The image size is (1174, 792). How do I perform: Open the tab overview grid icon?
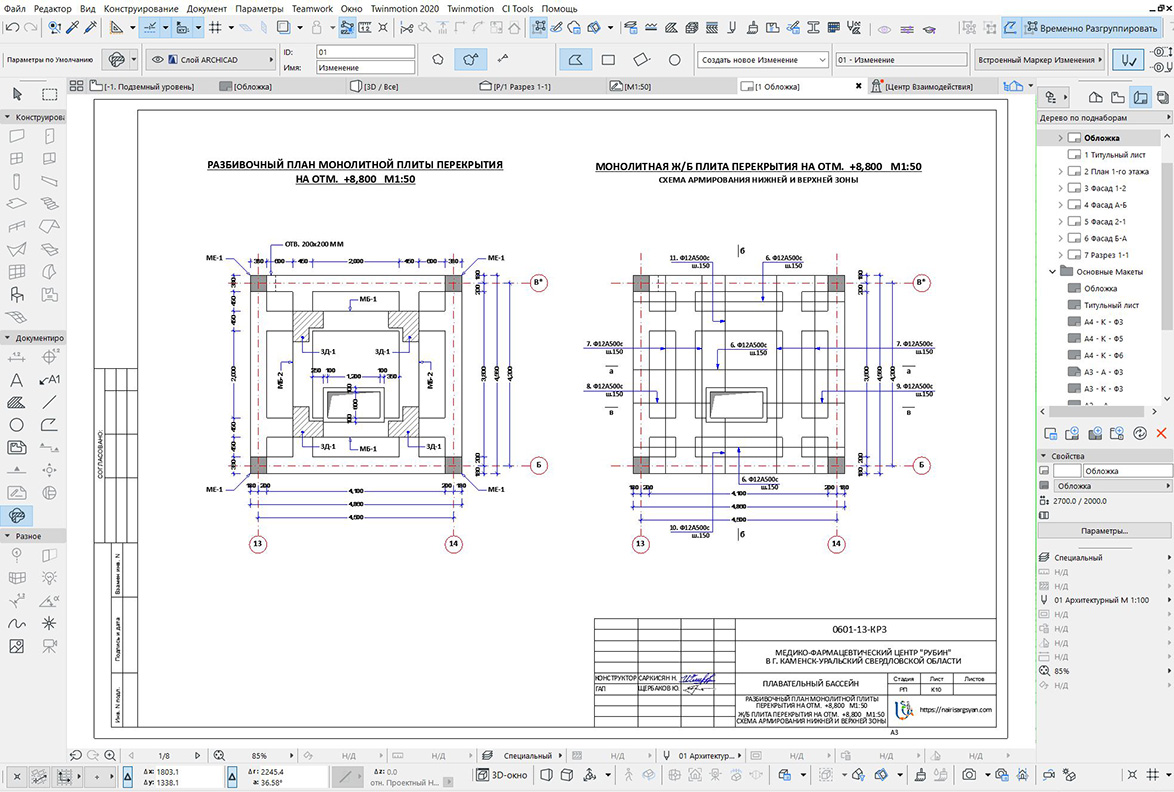pos(76,86)
